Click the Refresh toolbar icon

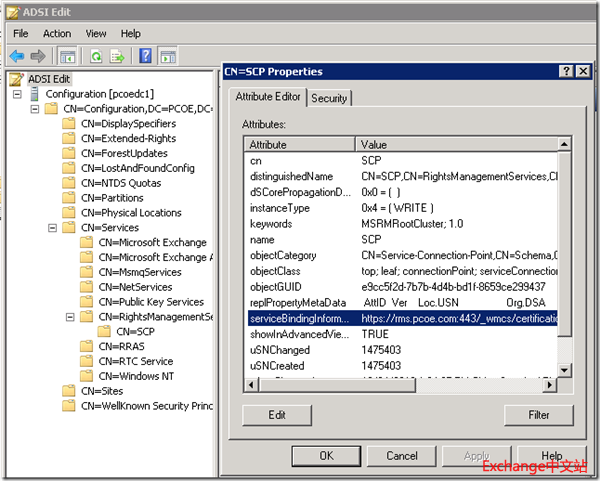click(x=96, y=56)
